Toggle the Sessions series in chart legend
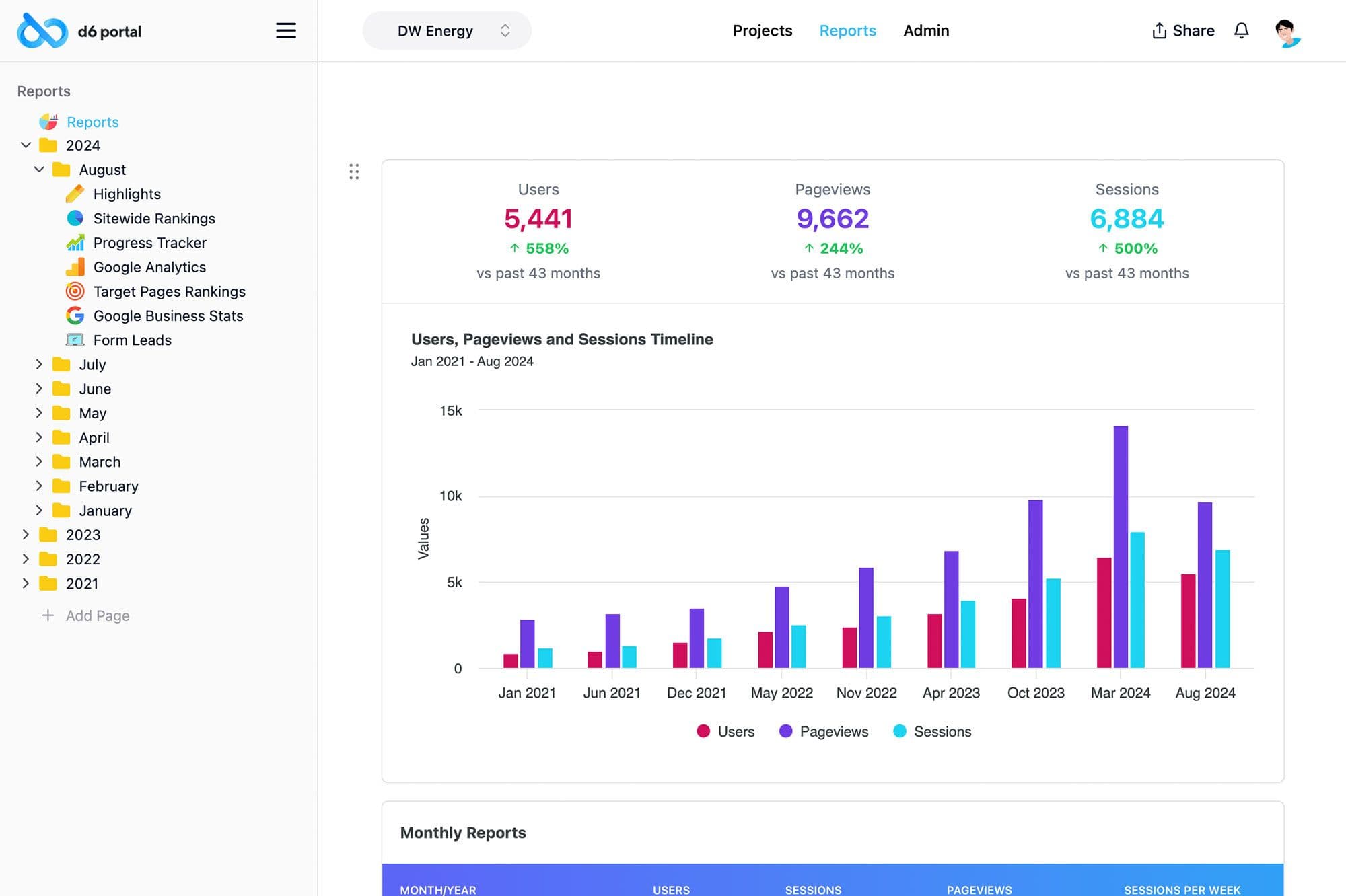Screen dimensions: 1346x896 click(932, 731)
